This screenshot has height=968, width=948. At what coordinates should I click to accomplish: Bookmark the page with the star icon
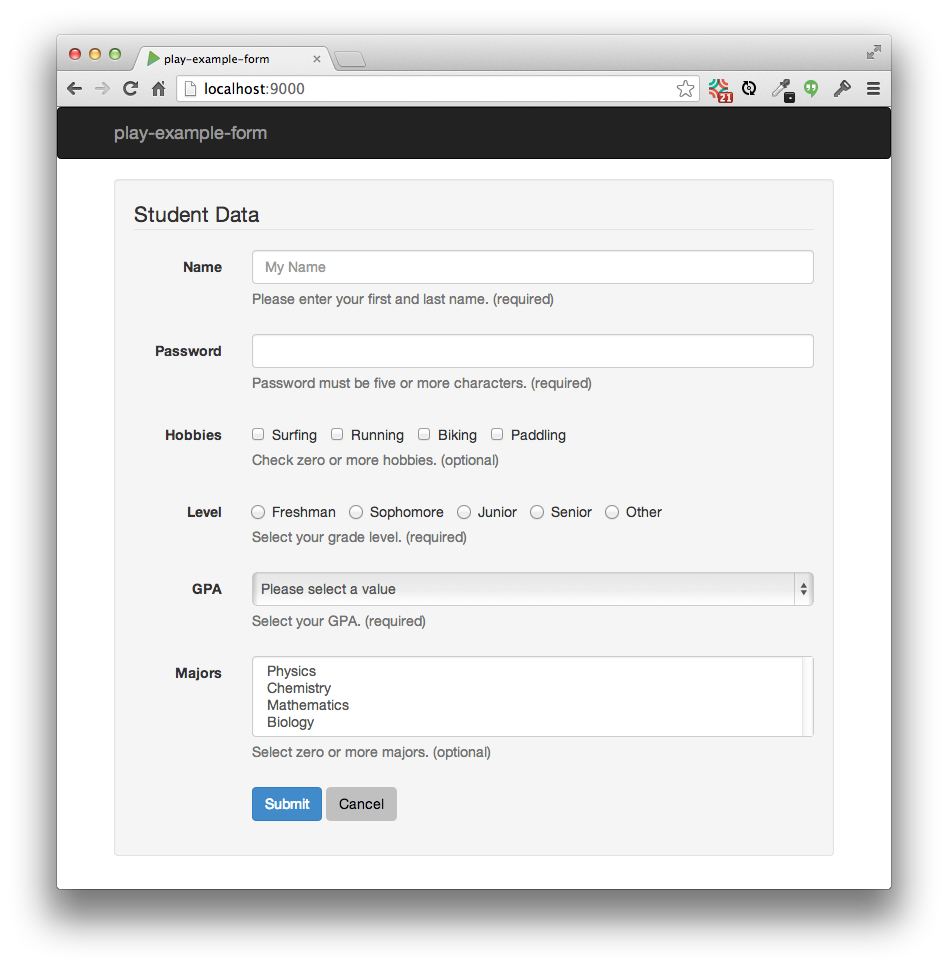pyautogui.click(x=685, y=89)
